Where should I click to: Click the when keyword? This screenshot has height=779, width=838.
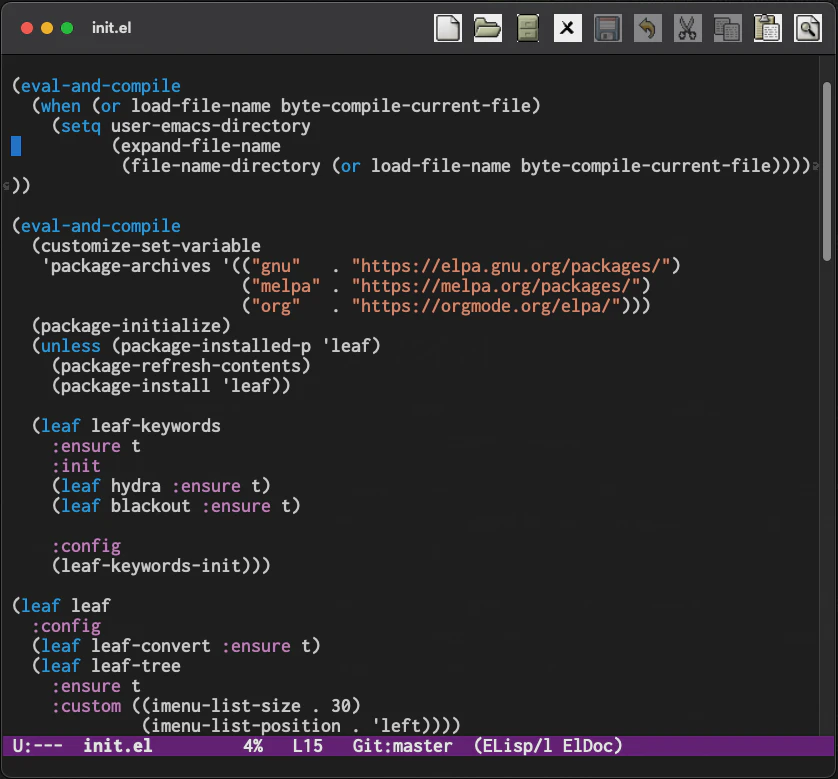coord(61,106)
